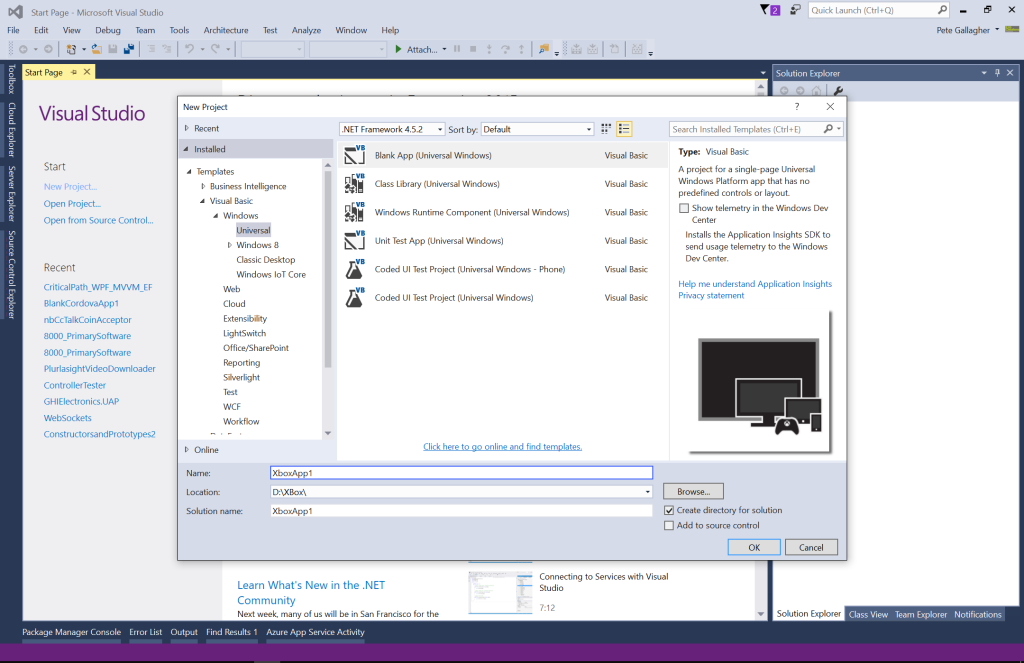
Task: Select Coded UI Test Project Phone template
Action: pyautogui.click(x=503, y=269)
